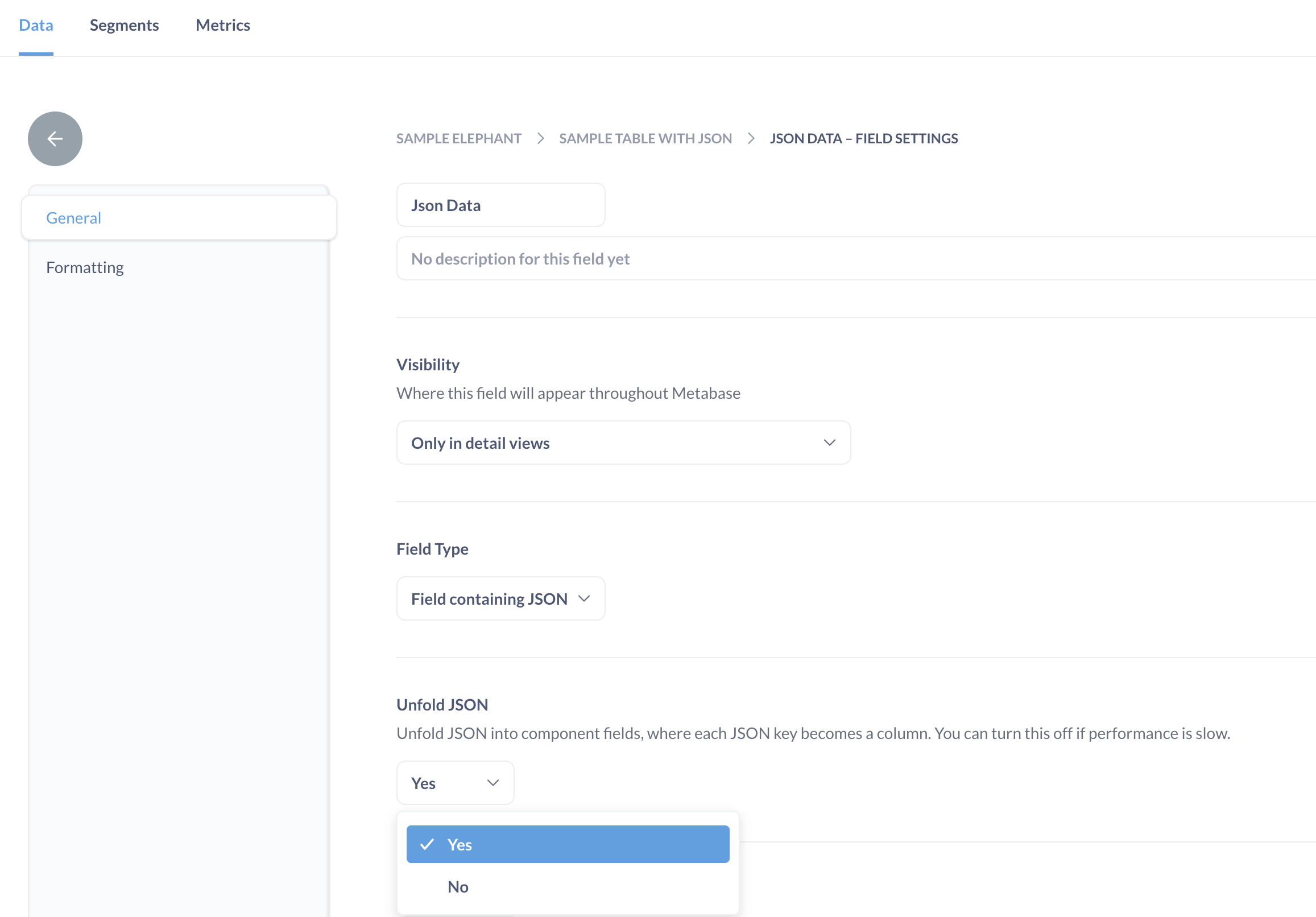Collapse the Unfold JSON Yes selector
1316x917 pixels.
[454, 783]
